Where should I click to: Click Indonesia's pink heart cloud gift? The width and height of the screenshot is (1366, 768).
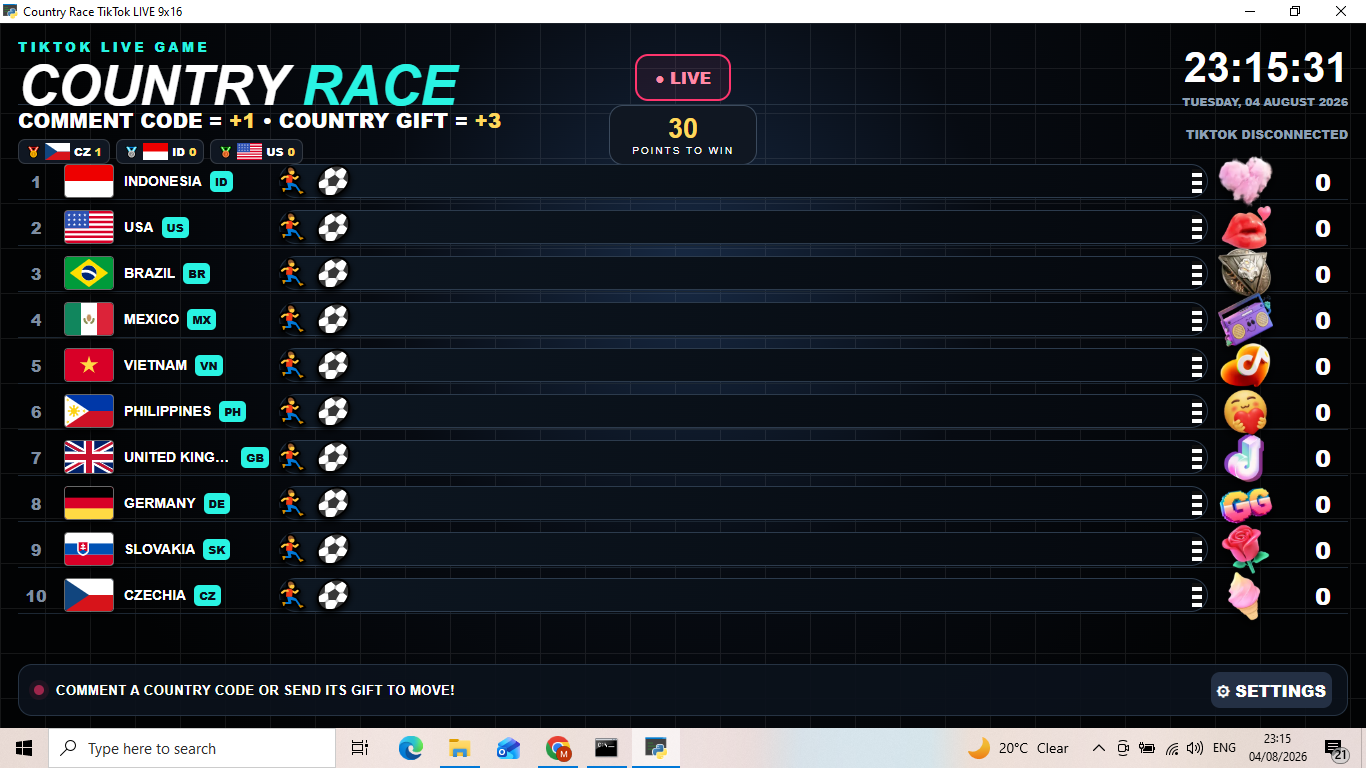coord(1245,181)
